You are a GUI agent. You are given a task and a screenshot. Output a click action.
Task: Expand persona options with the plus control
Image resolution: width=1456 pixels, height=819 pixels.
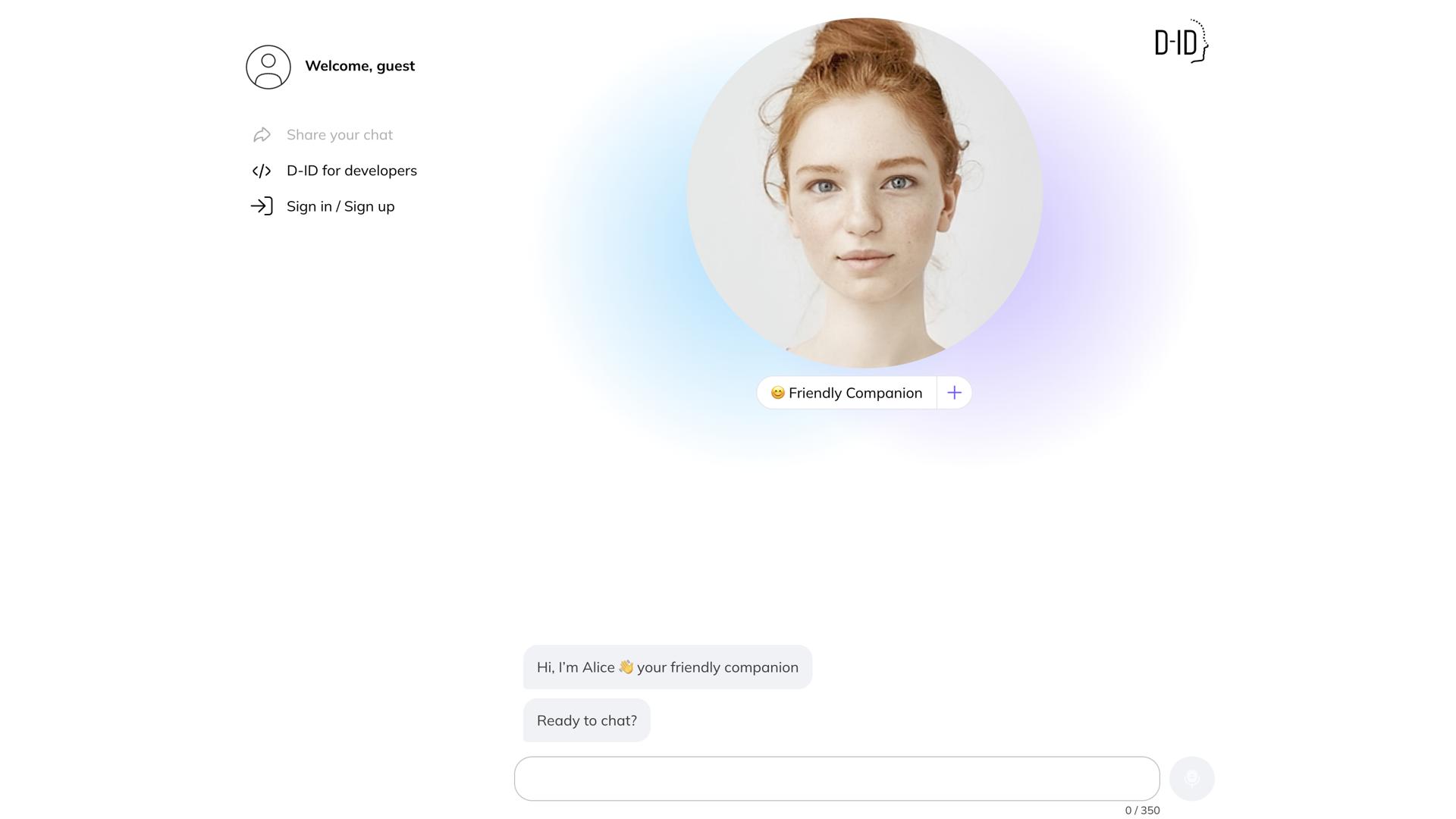954,393
